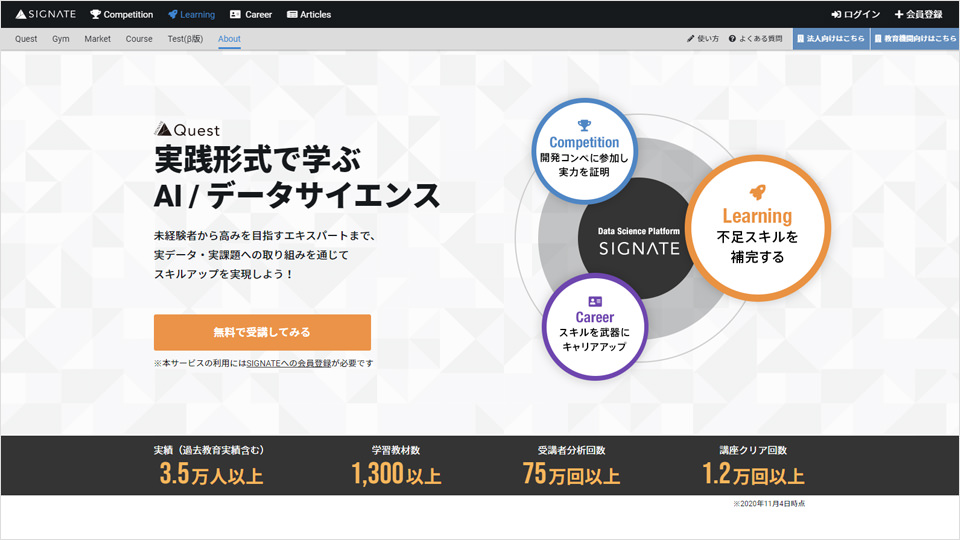Click the 3.5万人以上 statistic
Viewport: 960px width, 540px height.
tap(211, 474)
